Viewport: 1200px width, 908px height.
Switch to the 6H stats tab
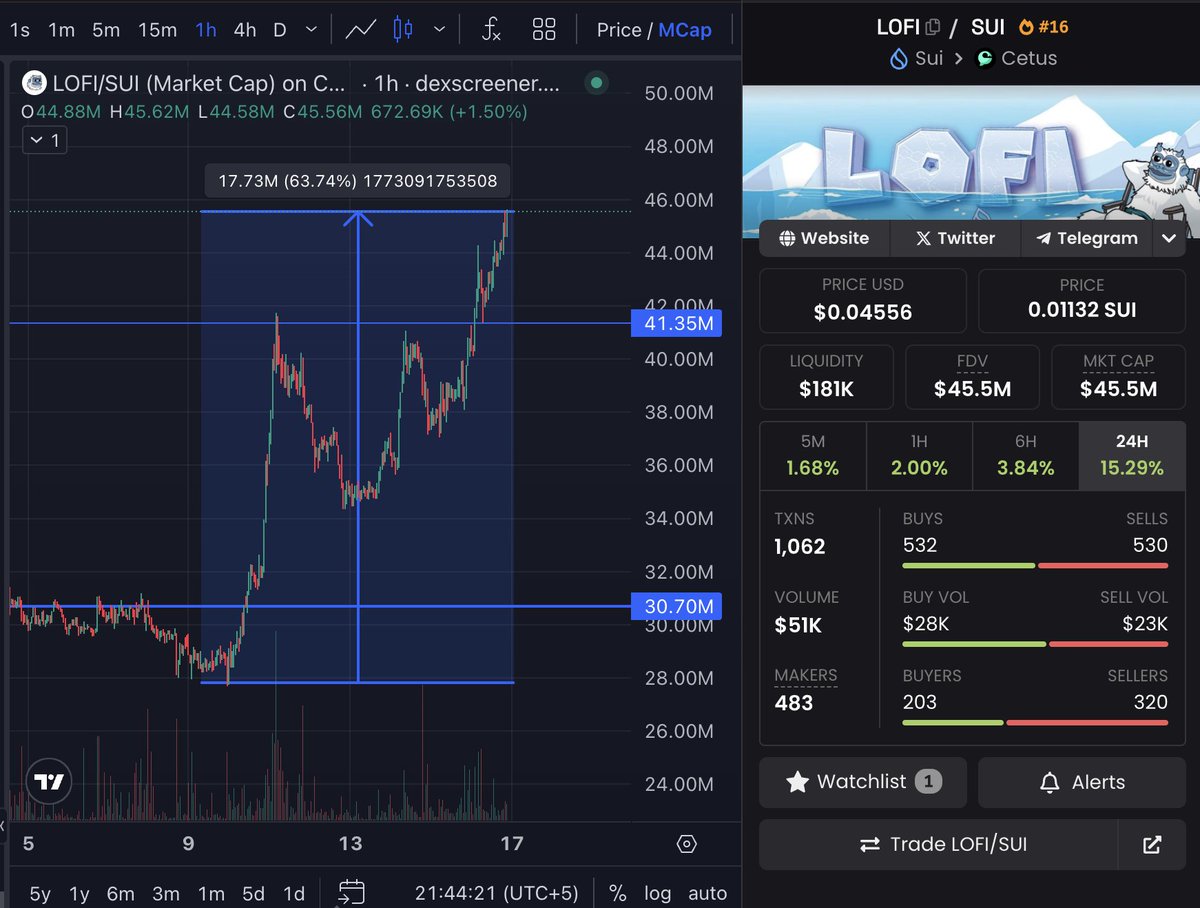[x=1026, y=454]
